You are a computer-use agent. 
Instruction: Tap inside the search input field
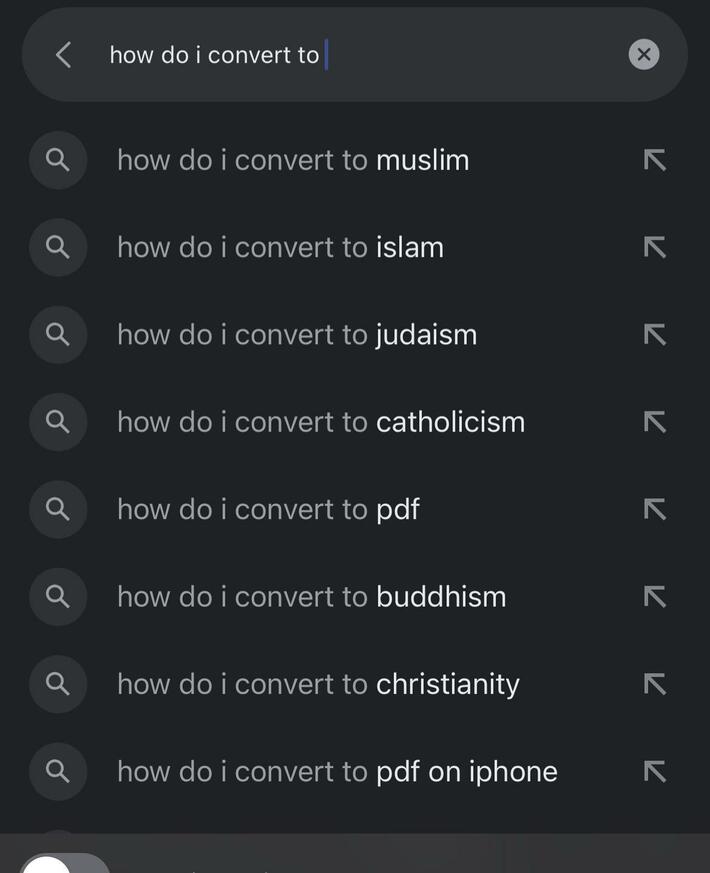pyautogui.click(x=300, y=55)
